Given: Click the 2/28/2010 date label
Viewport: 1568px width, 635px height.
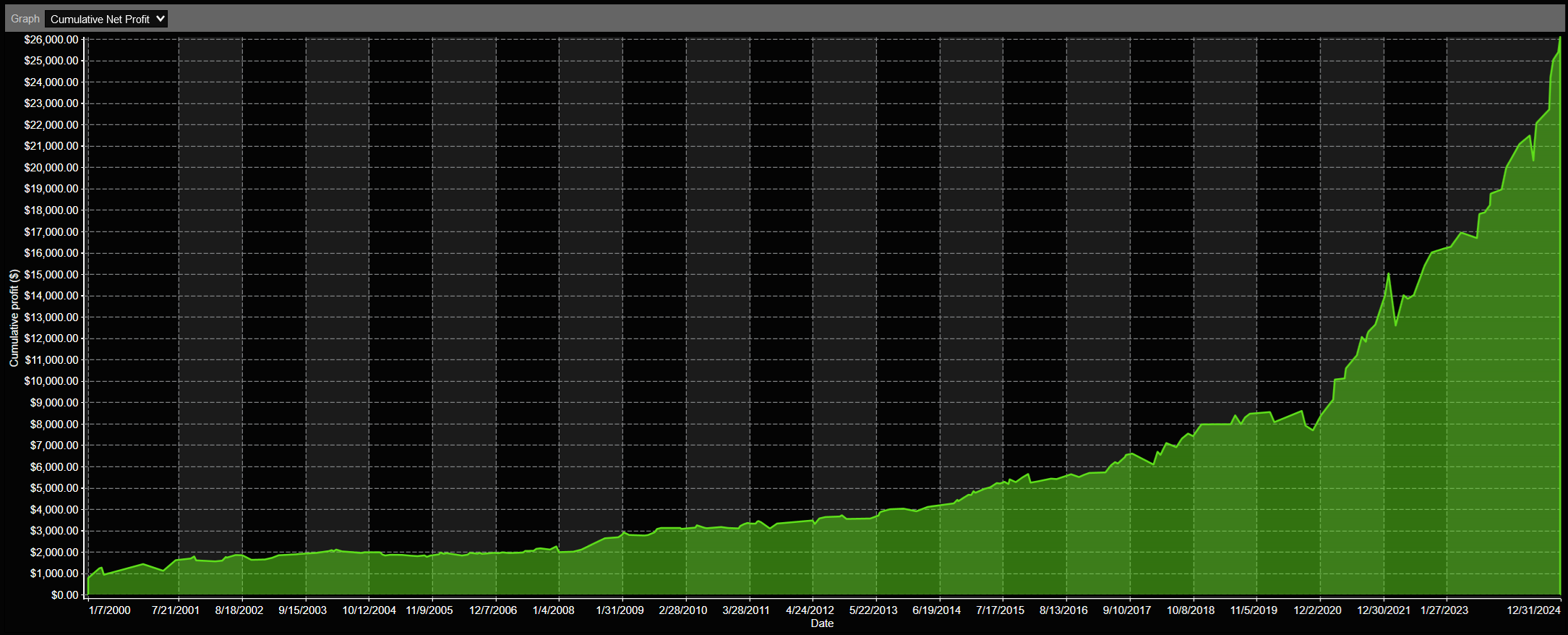Looking at the screenshot, I should [683, 610].
